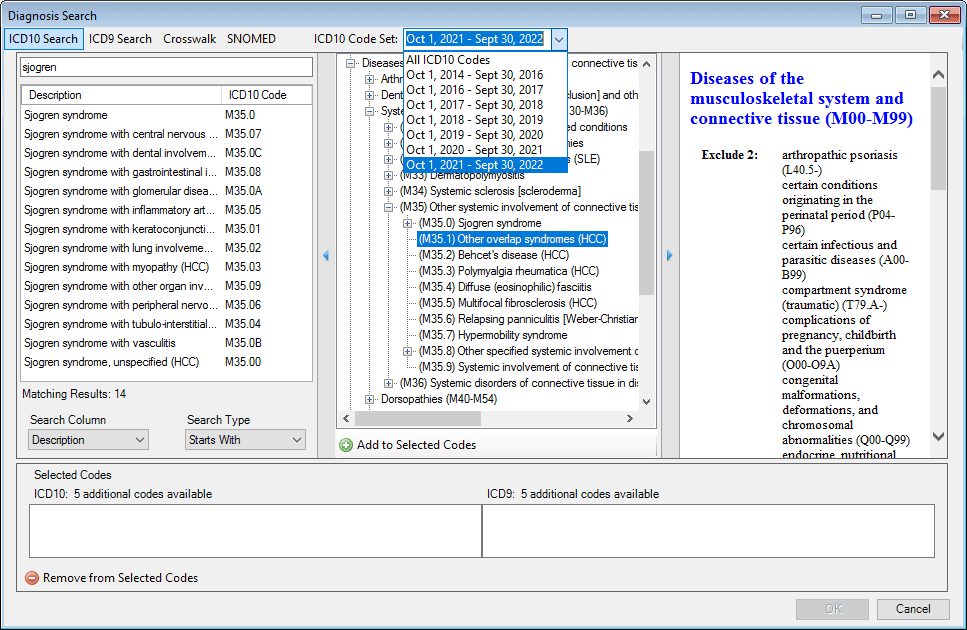Viewport: 967px width, 630px height.
Task: Switch to the ICD9 Search tab
Action: (x=120, y=39)
